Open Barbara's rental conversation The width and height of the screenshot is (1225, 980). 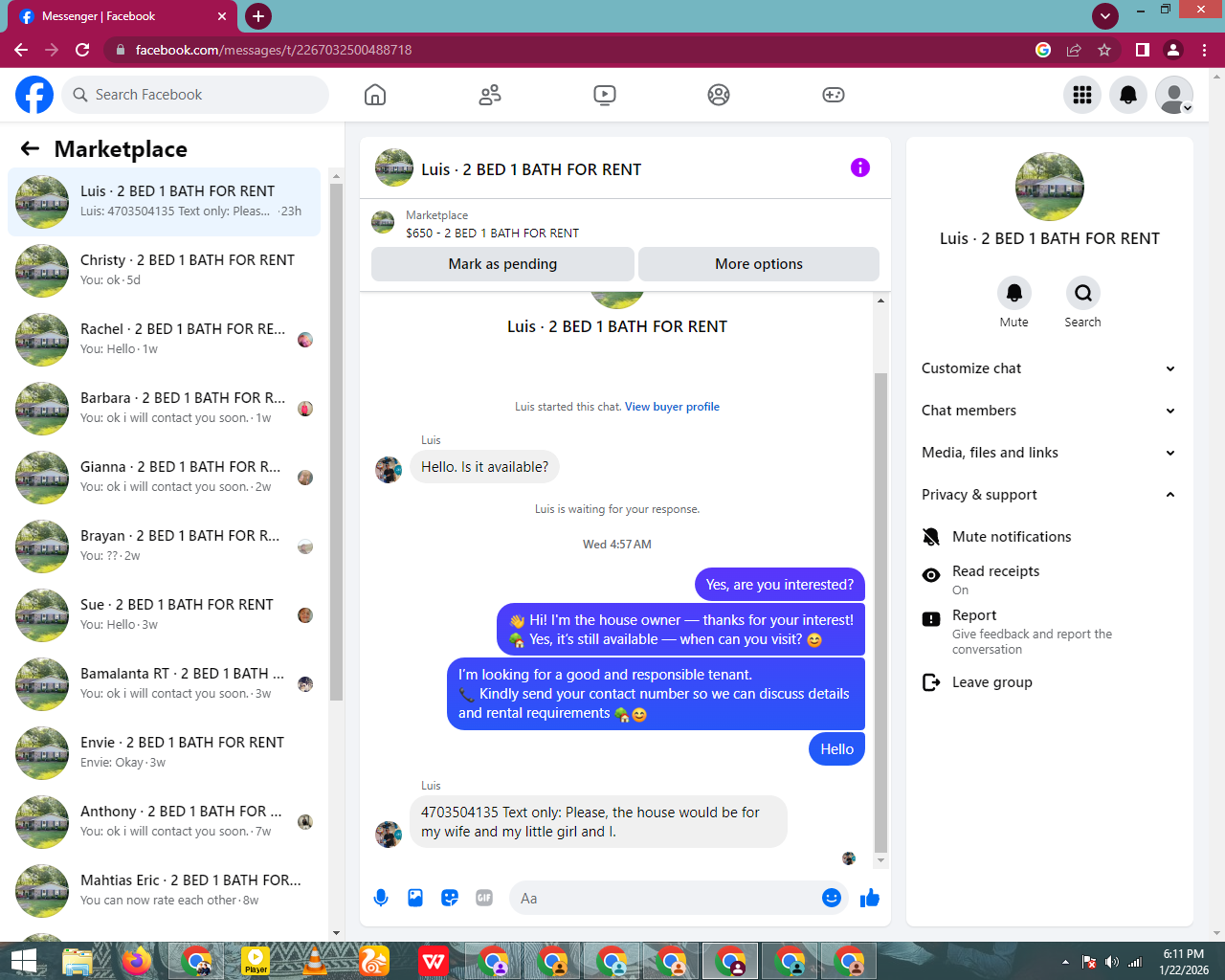click(x=165, y=409)
